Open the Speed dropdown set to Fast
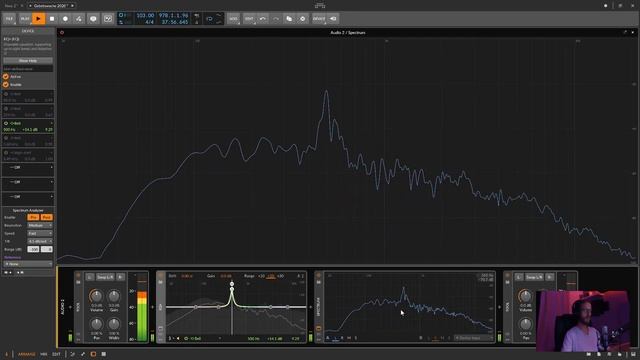Image resolution: width=640 pixels, height=360 pixels. 40,233
